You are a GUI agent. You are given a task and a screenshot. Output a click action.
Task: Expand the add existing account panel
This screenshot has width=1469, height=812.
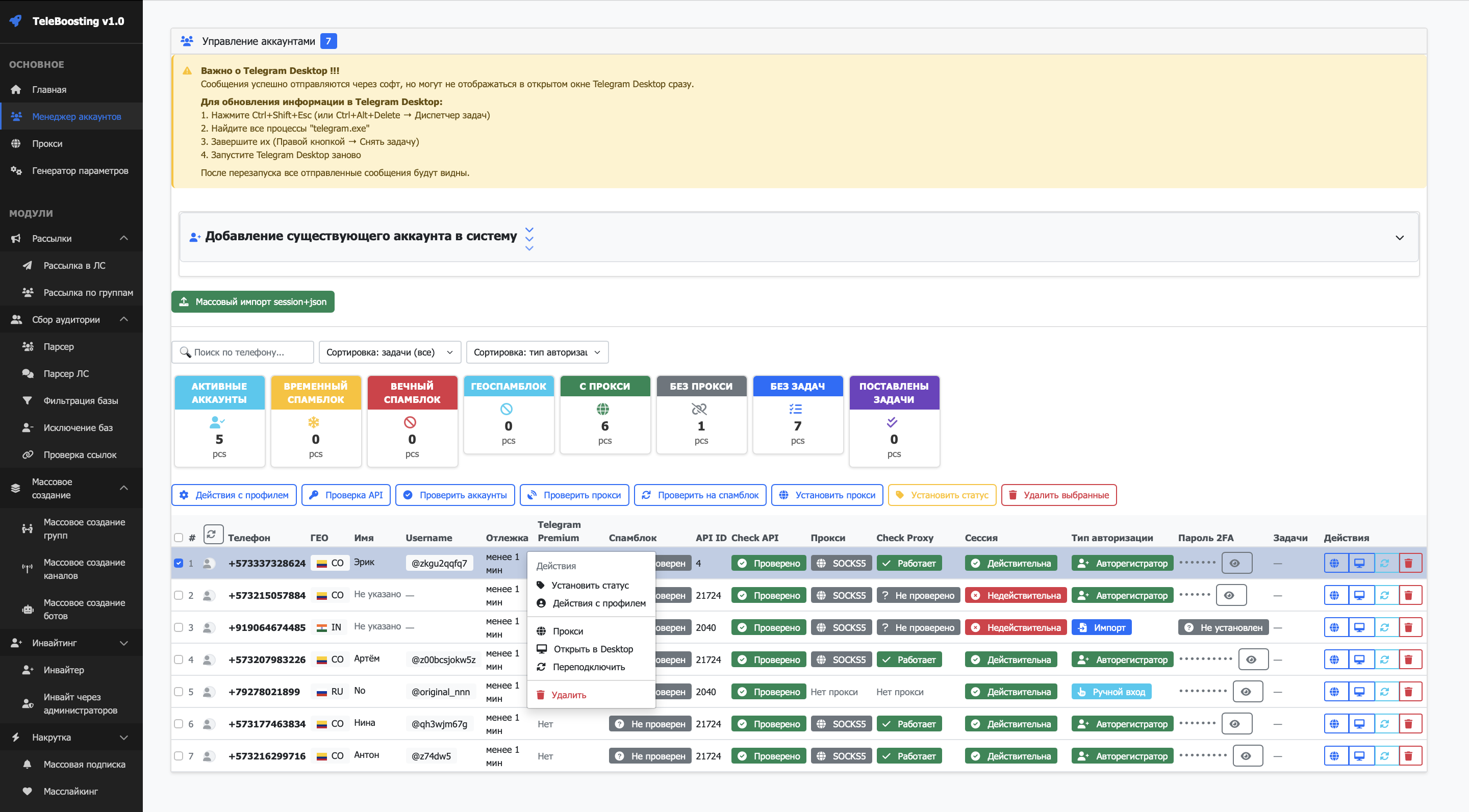click(x=1399, y=237)
